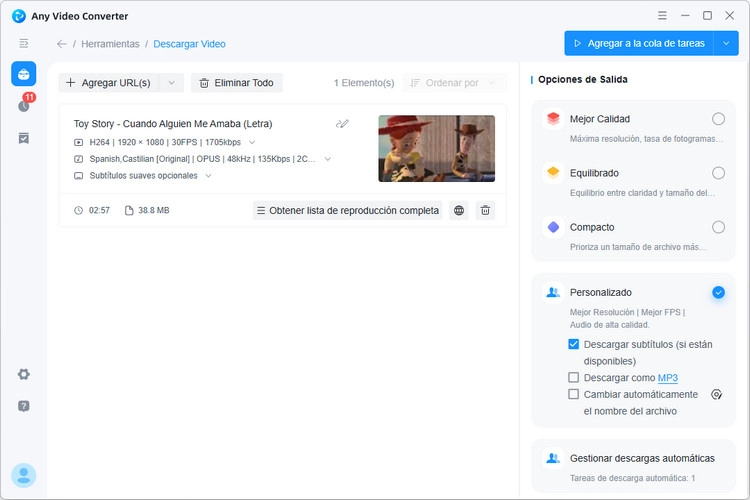Click Obtener lista de reproducción completa
The width and height of the screenshot is (750, 500).
tap(347, 211)
